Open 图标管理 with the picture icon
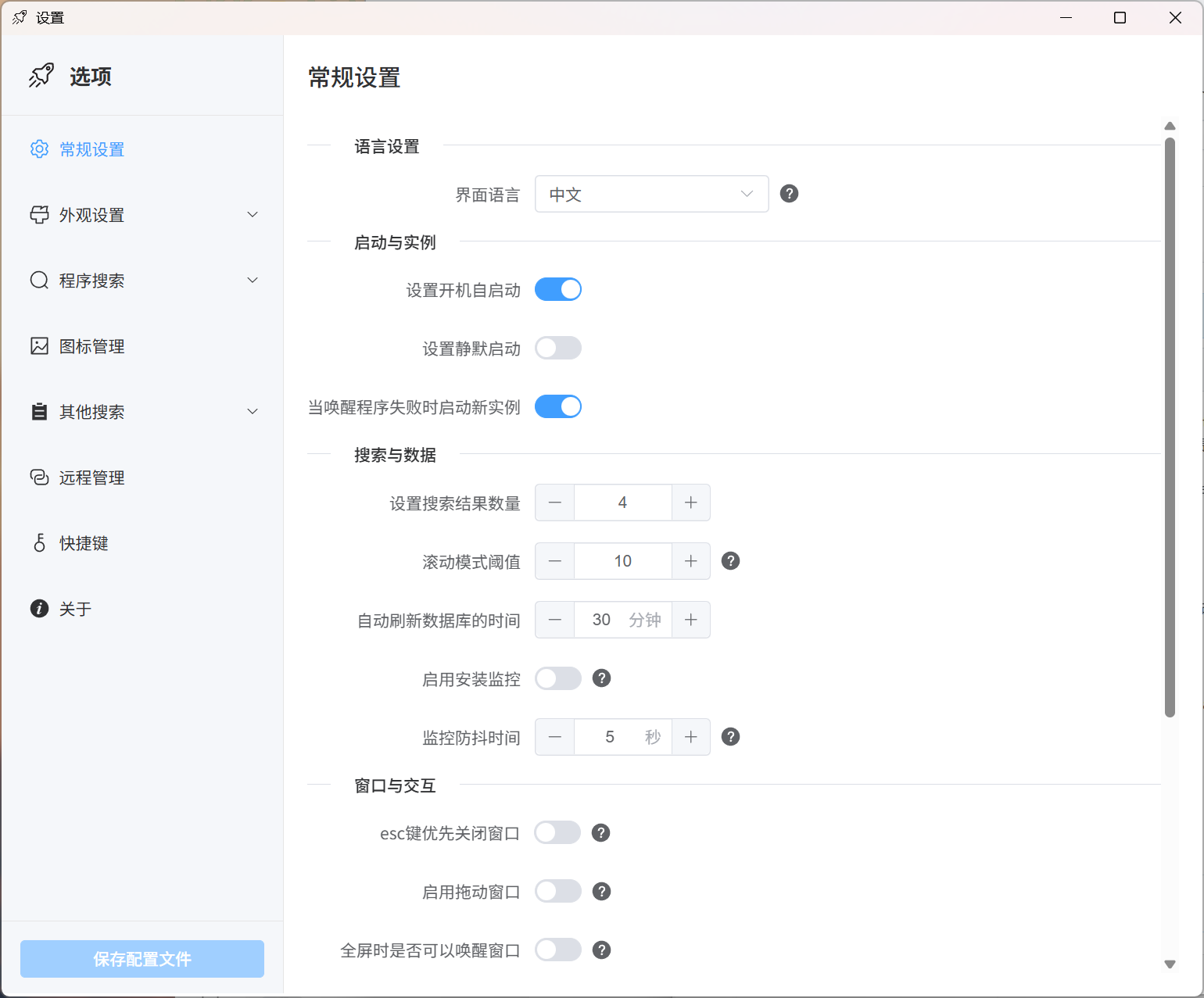The width and height of the screenshot is (1204, 998). point(39,345)
